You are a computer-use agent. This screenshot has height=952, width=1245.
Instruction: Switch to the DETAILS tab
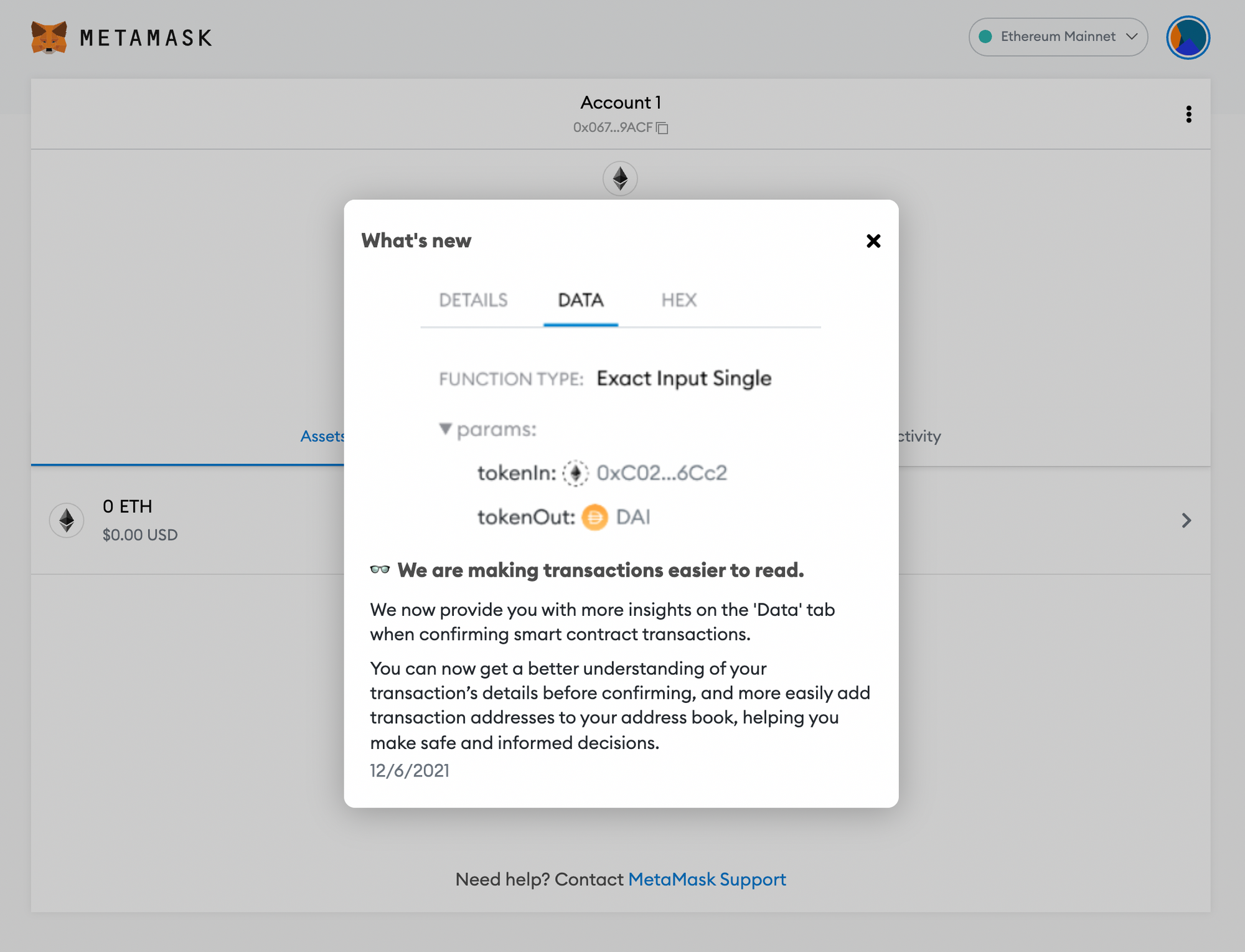pyautogui.click(x=473, y=300)
